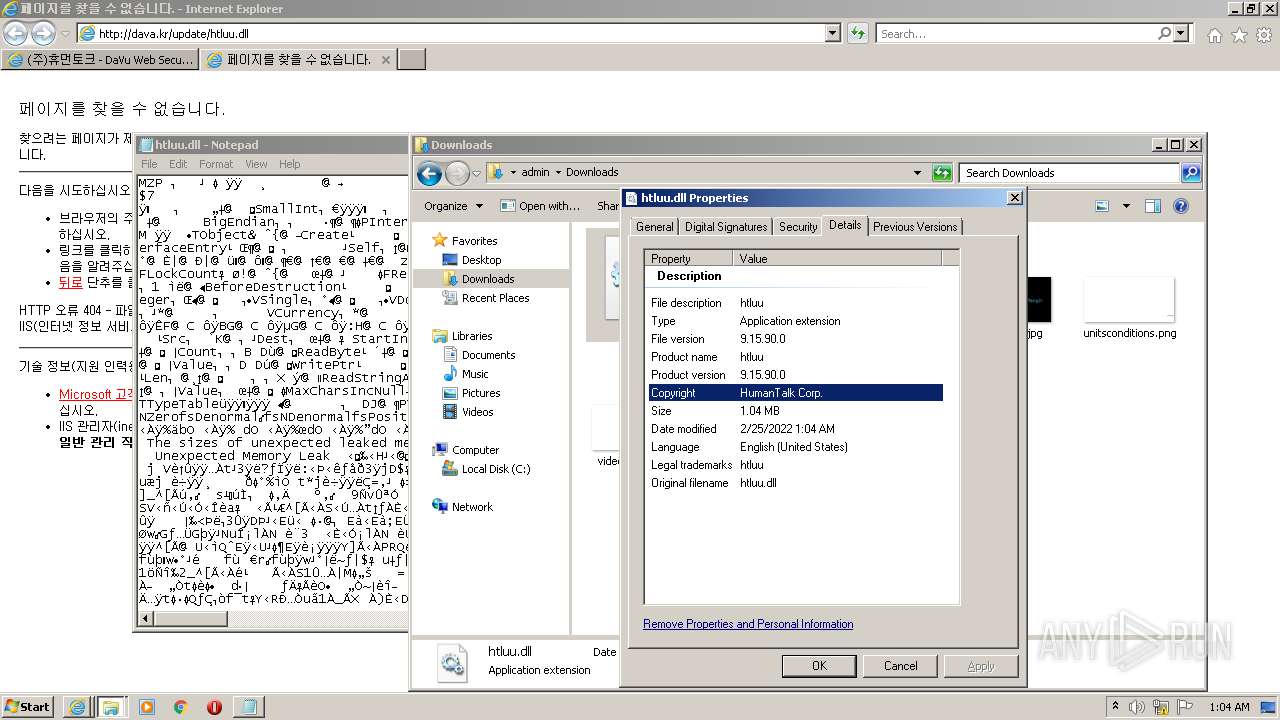
Task: Click the Property column header
Action: pos(690,259)
